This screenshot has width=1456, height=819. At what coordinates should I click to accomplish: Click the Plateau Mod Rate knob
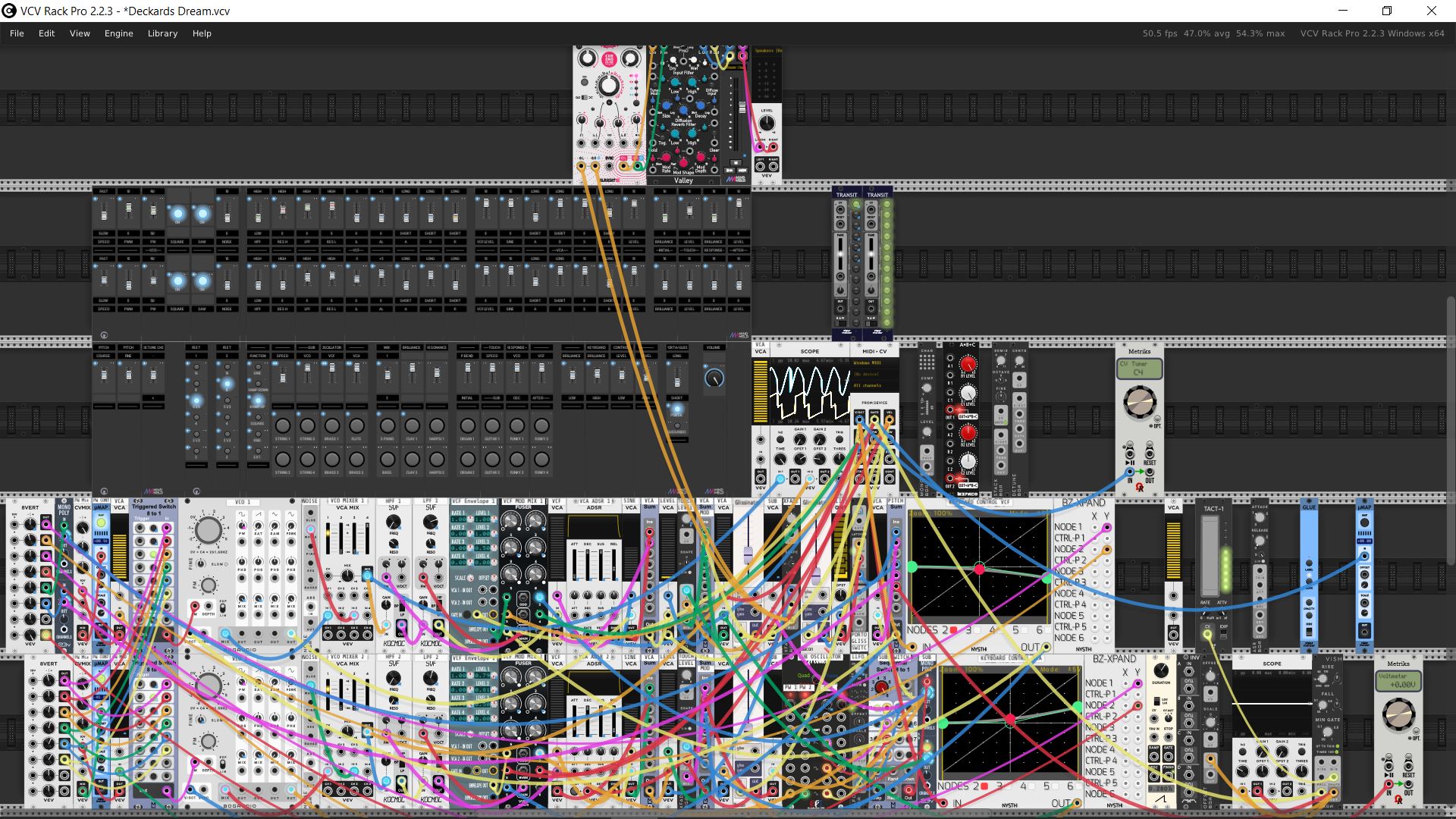click(667, 157)
